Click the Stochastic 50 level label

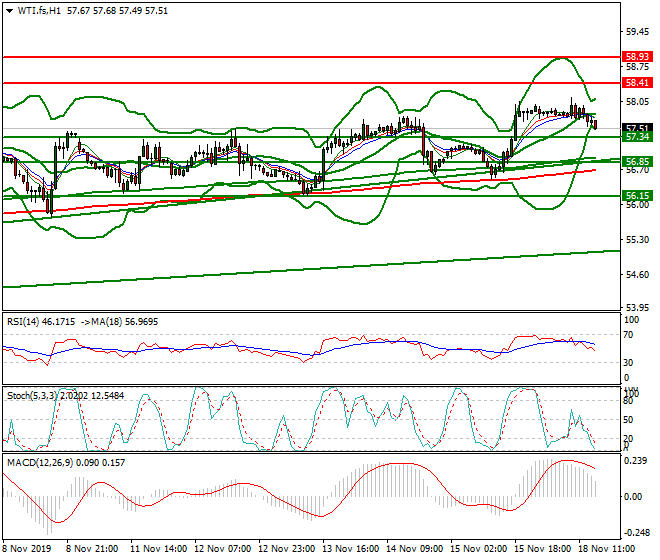[628, 420]
